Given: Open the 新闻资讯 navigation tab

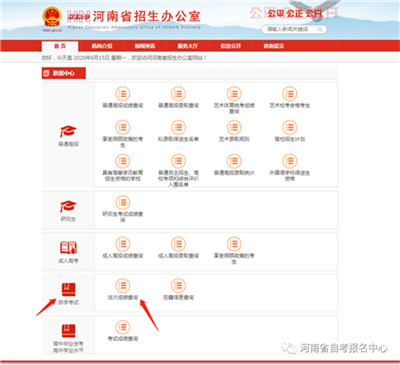Looking at the screenshot, I should coord(145,46).
